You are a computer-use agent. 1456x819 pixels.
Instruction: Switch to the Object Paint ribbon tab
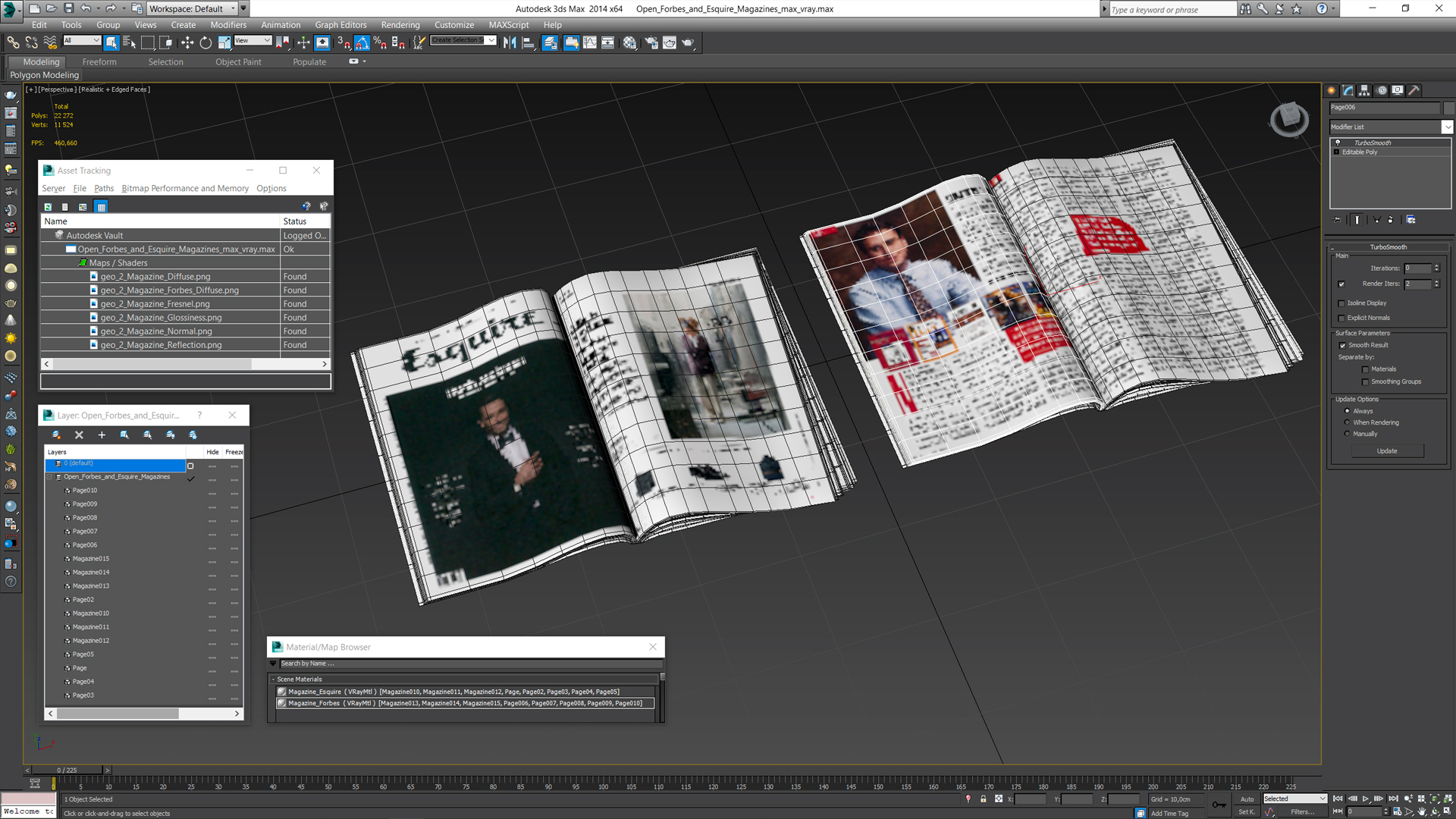coord(238,62)
